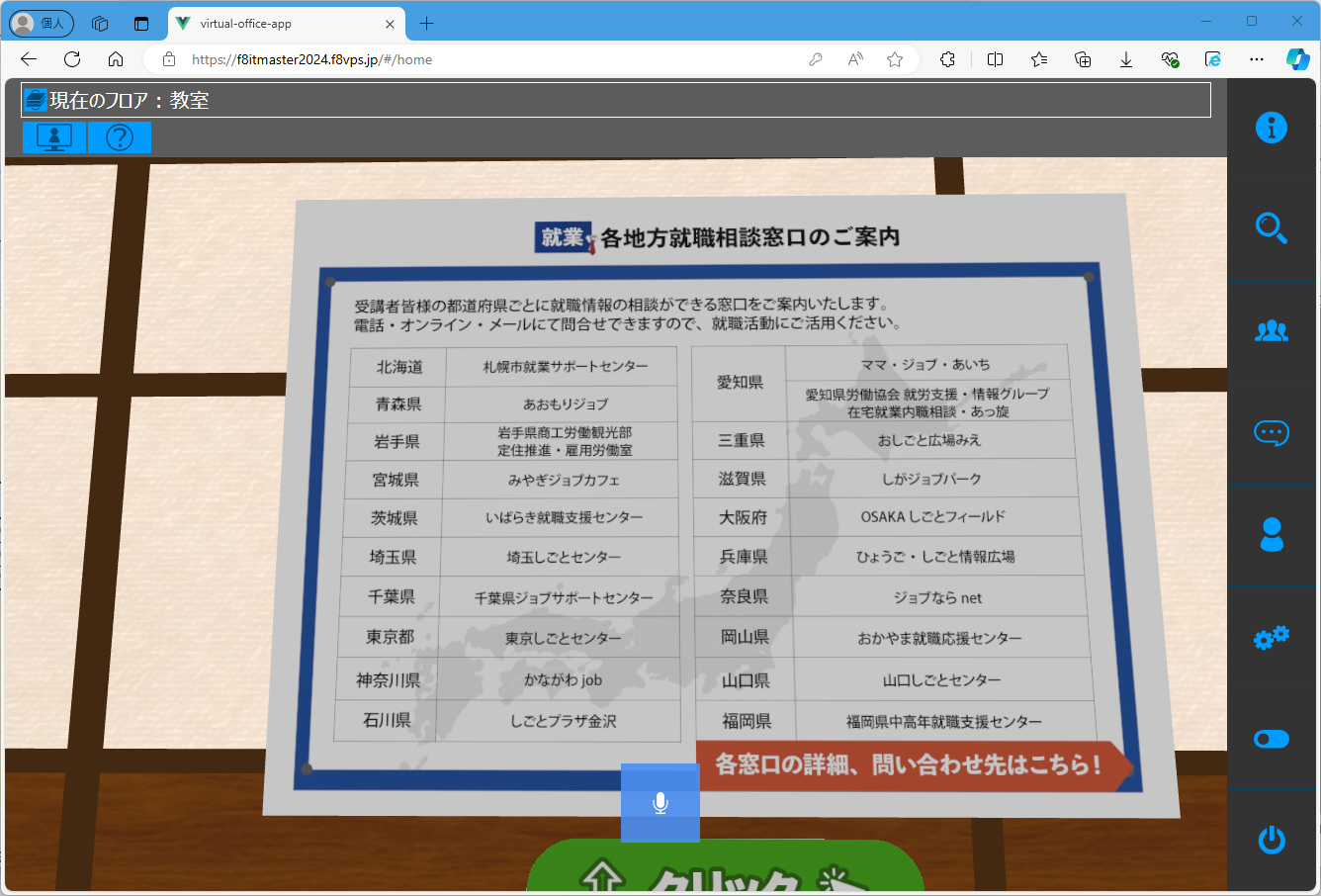This screenshot has width=1321, height=896.
Task: Click OSAKA しごとフィールド entry
Action: coord(933,517)
